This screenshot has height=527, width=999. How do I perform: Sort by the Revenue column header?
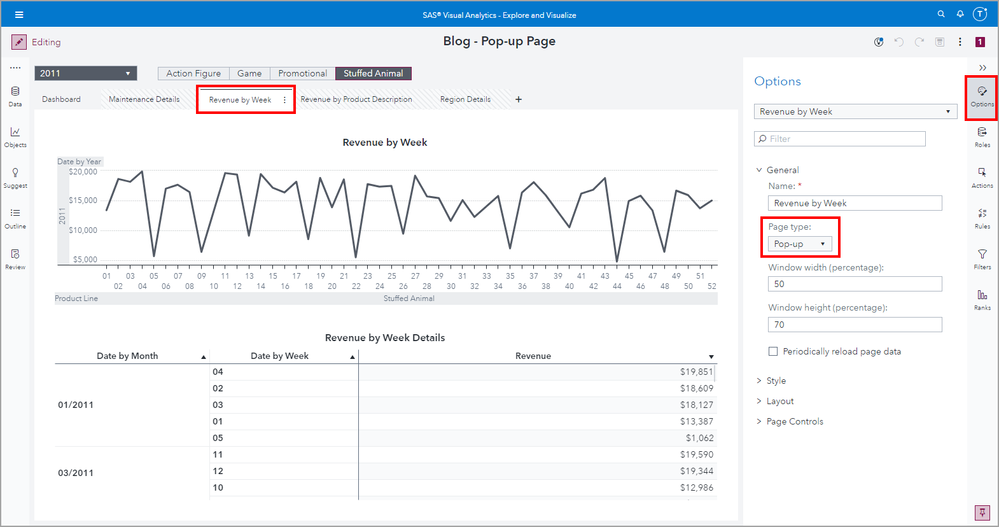[x=533, y=356]
